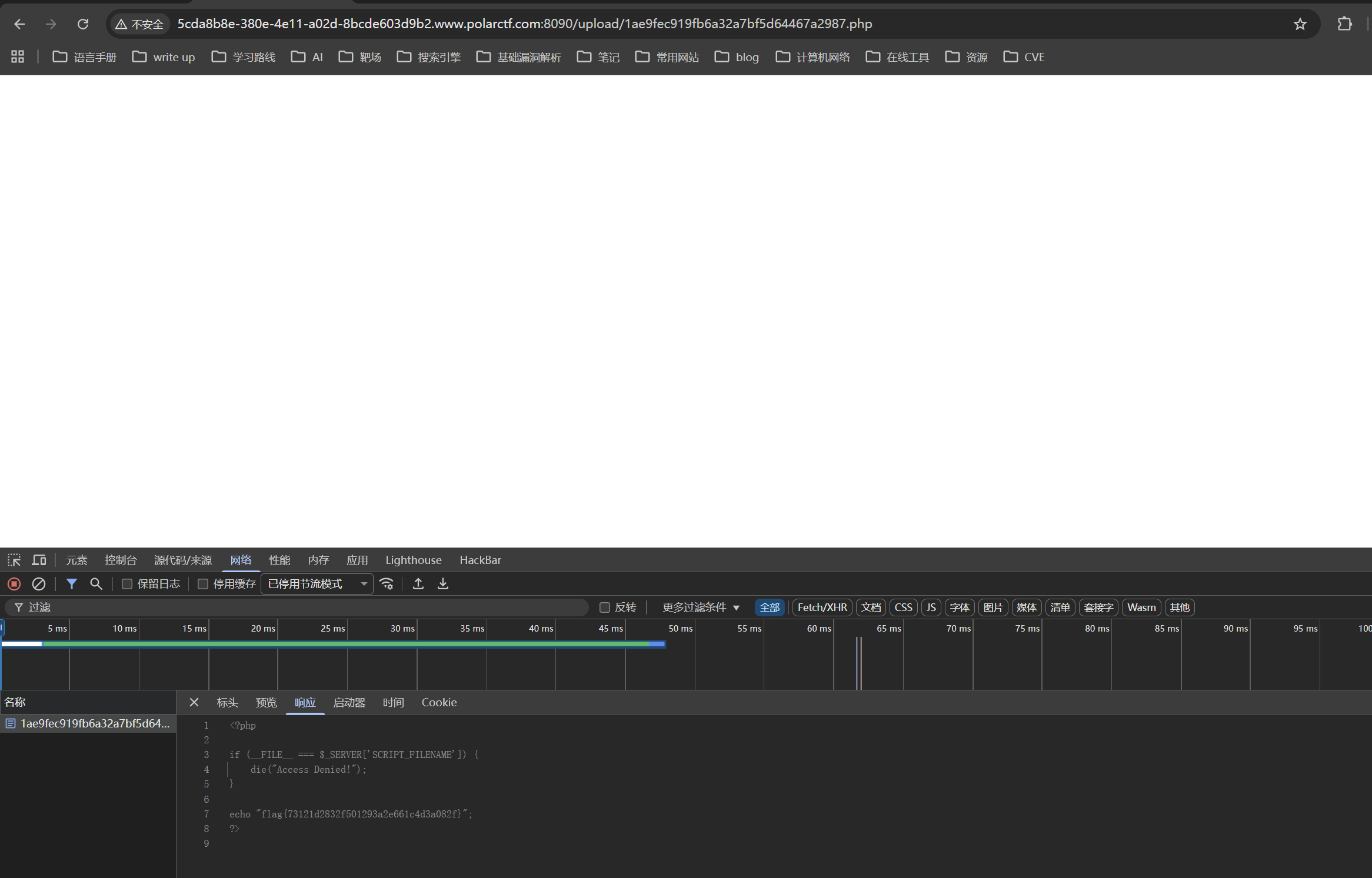The height and width of the screenshot is (878, 1372).
Task: Toggle the network filter funnel icon
Action: click(72, 584)
